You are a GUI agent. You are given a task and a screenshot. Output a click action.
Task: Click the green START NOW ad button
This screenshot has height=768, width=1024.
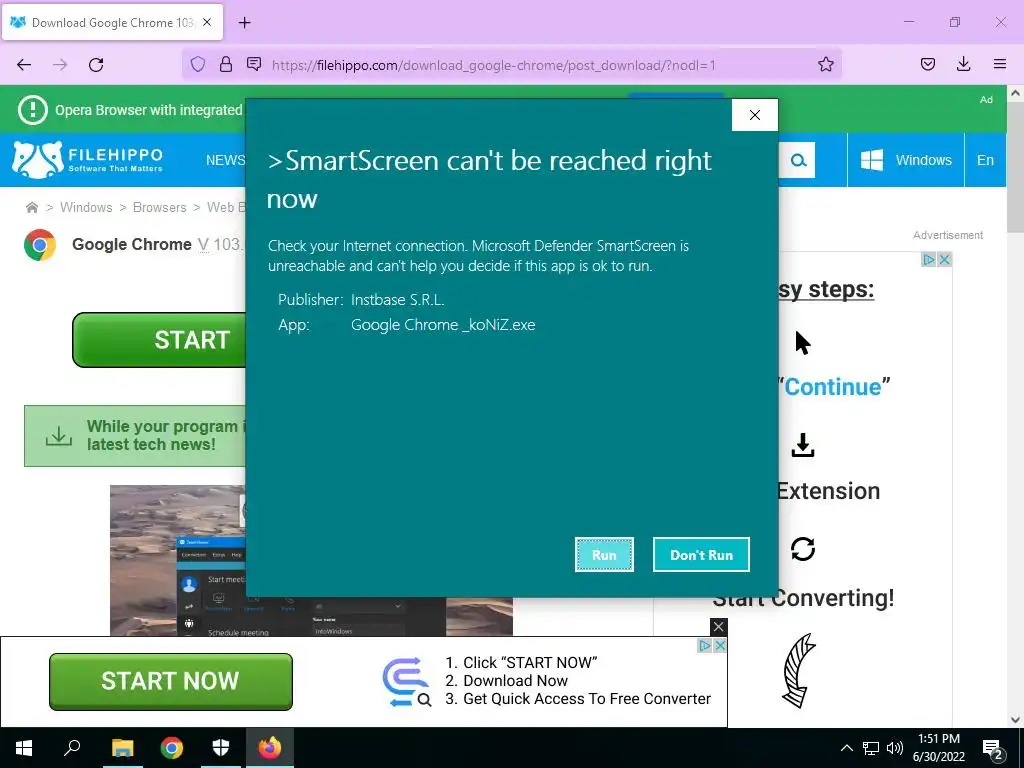pyautogui.click(x=170, y=681)
